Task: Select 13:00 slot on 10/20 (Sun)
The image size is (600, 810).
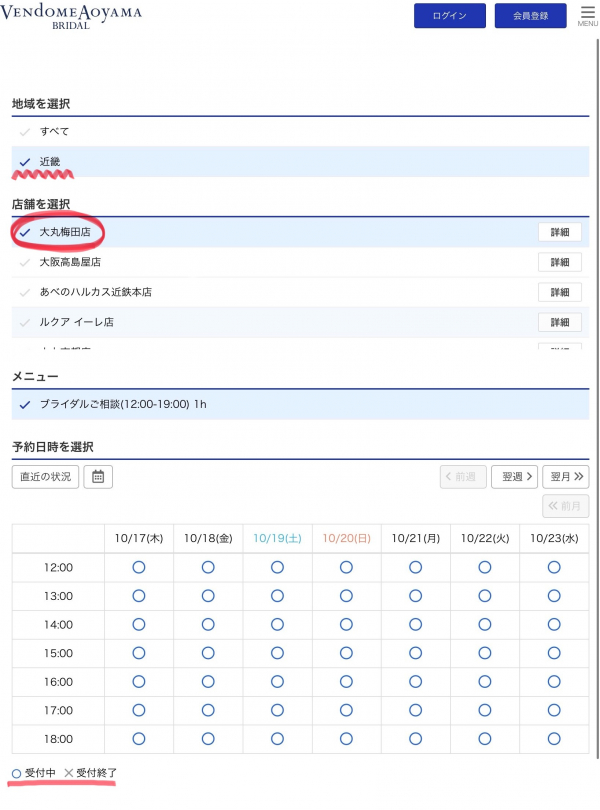Action: 346,596
